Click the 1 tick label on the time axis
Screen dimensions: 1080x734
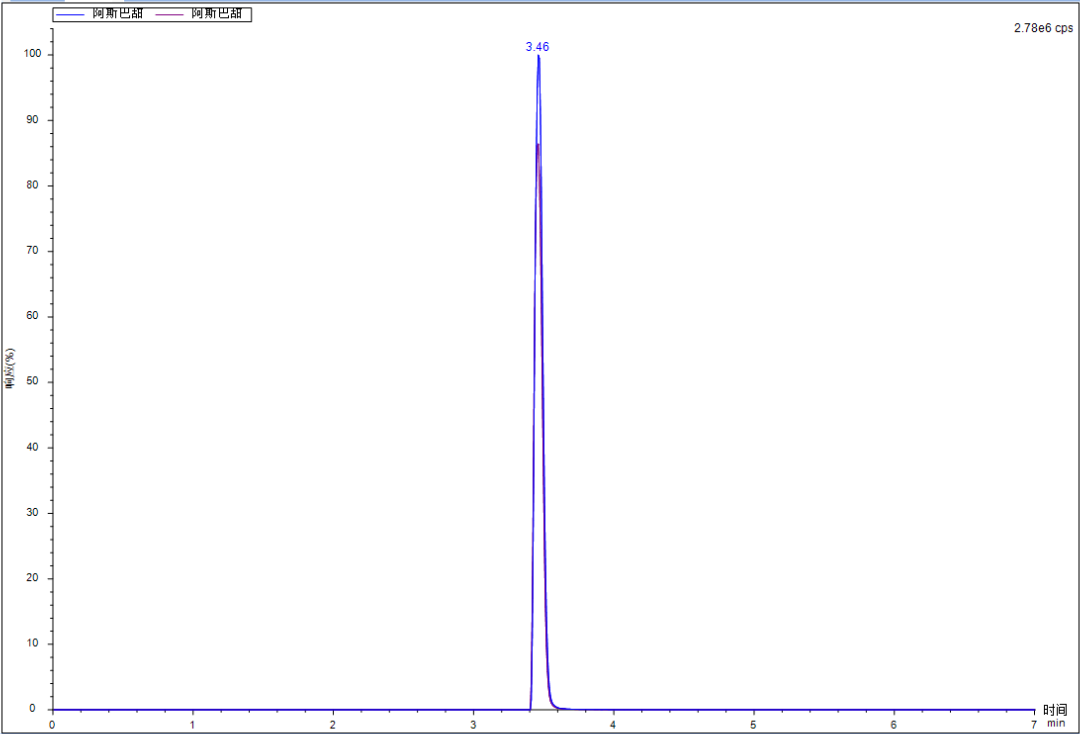(192, 724)
